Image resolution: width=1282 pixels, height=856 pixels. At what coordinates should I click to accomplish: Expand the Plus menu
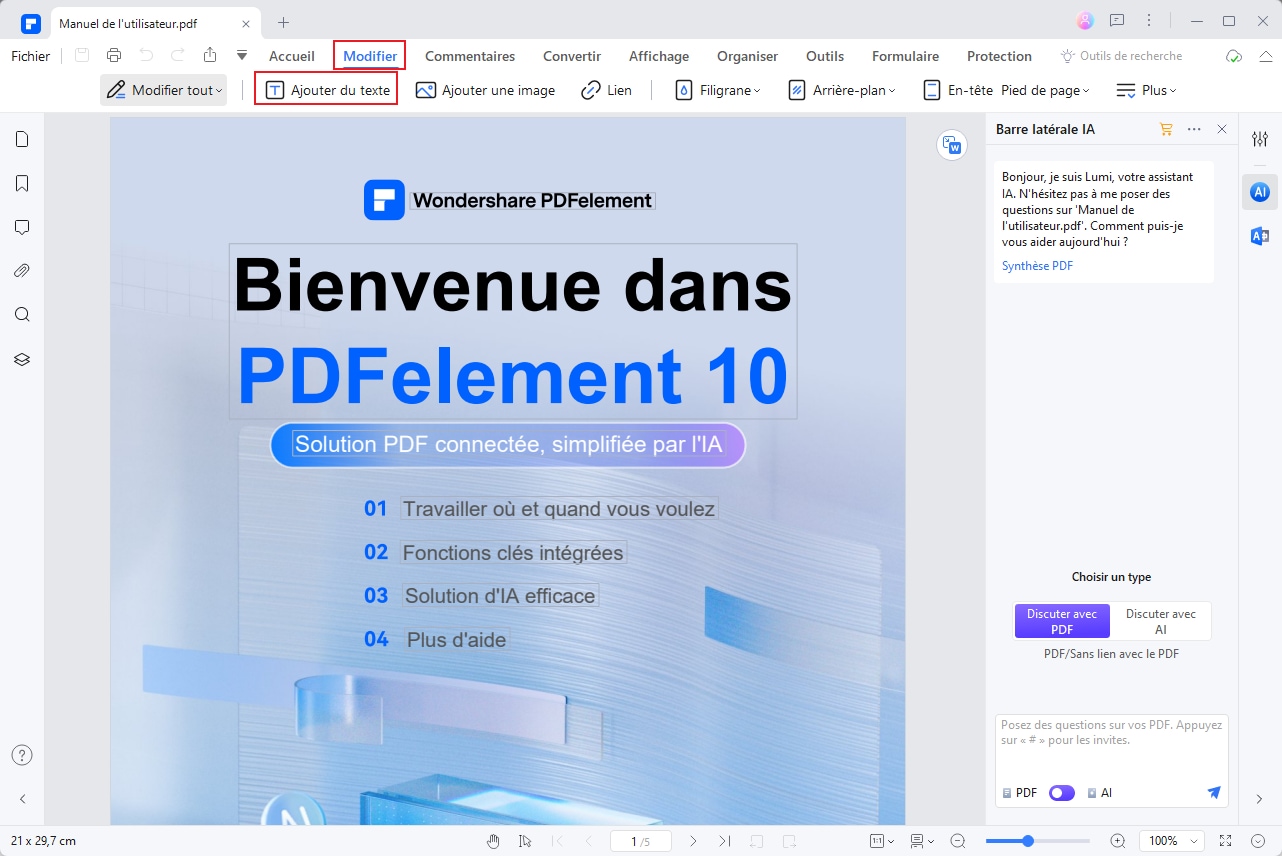[x=1146, y=90]
